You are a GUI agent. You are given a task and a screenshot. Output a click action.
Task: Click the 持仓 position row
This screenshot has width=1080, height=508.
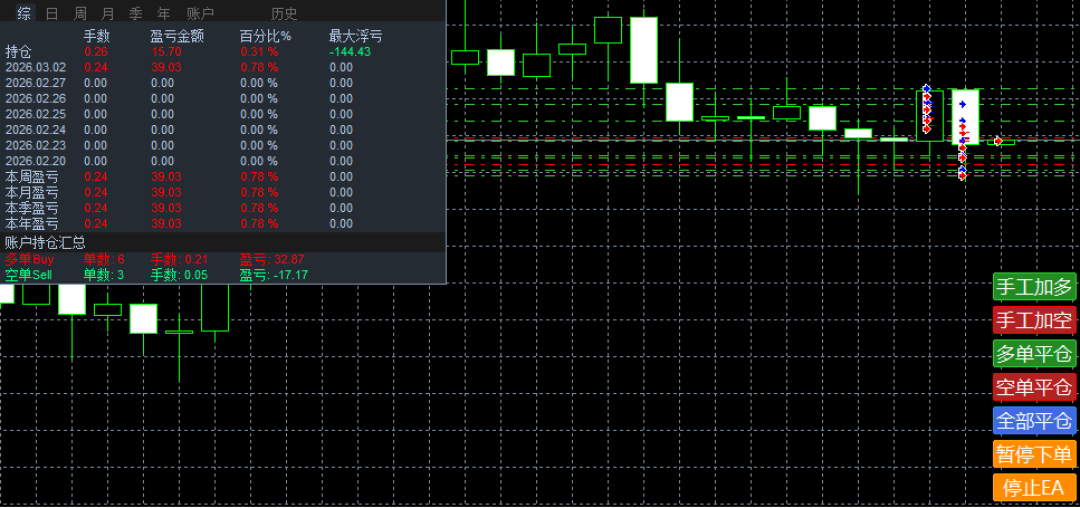pyautogui.click(x=19, y=52)
